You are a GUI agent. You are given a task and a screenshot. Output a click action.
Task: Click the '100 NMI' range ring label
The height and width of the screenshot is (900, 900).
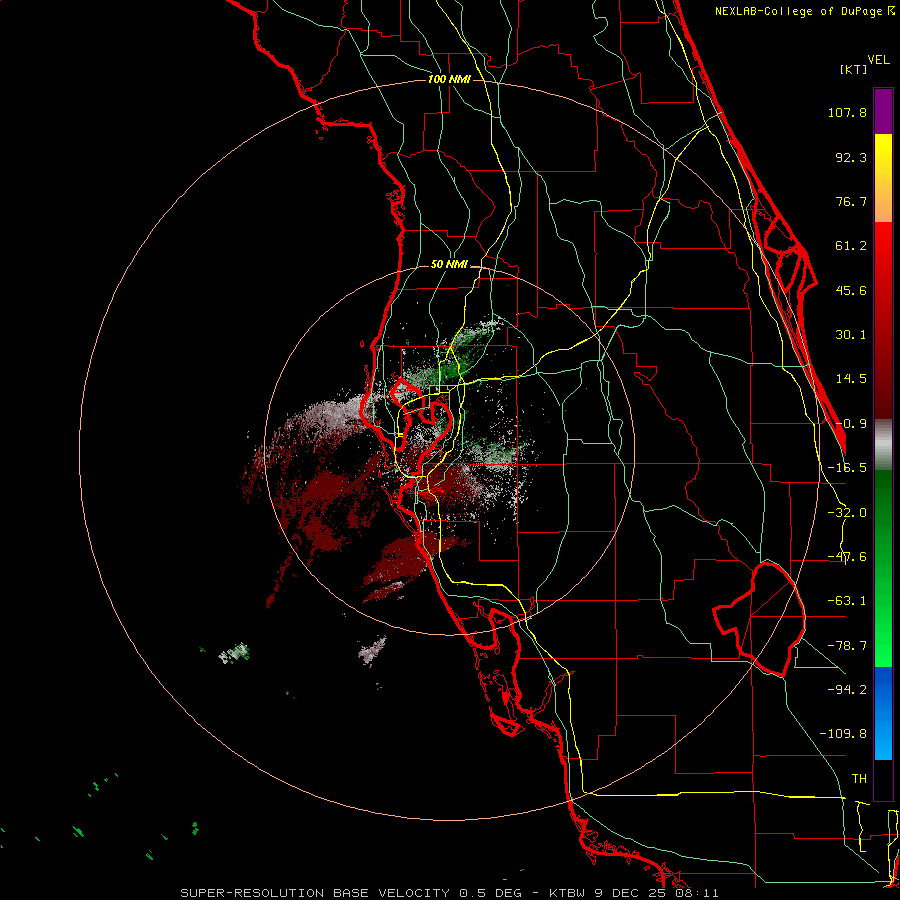tap(449, 79)
